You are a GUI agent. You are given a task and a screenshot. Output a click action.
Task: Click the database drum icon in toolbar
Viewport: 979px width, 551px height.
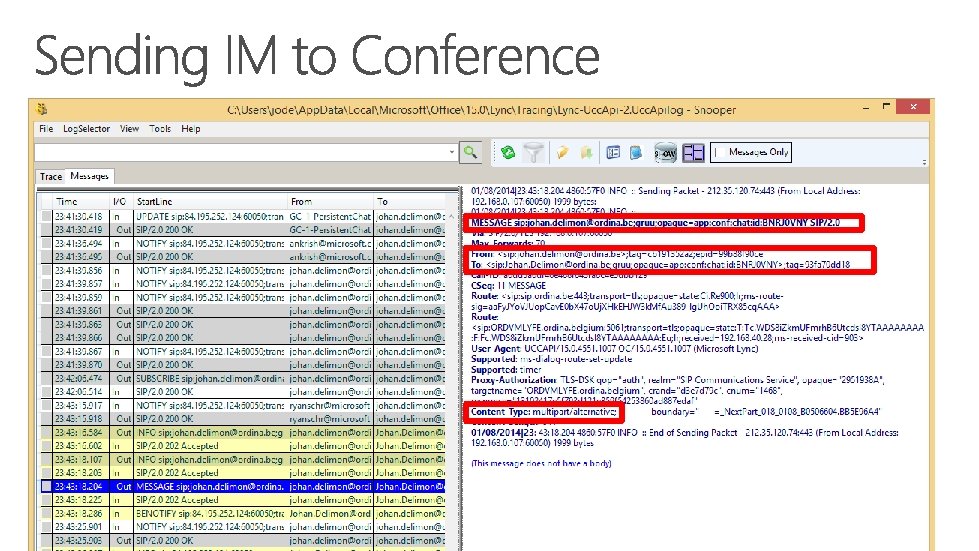point(665,152)
